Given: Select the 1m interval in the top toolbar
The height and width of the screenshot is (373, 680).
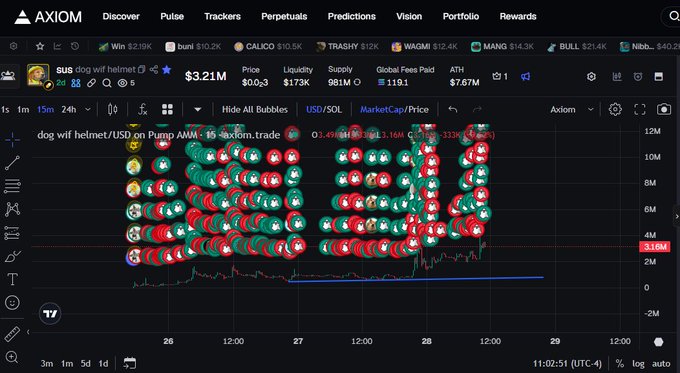Looking at the screenshot, I should tap(23, 110).
